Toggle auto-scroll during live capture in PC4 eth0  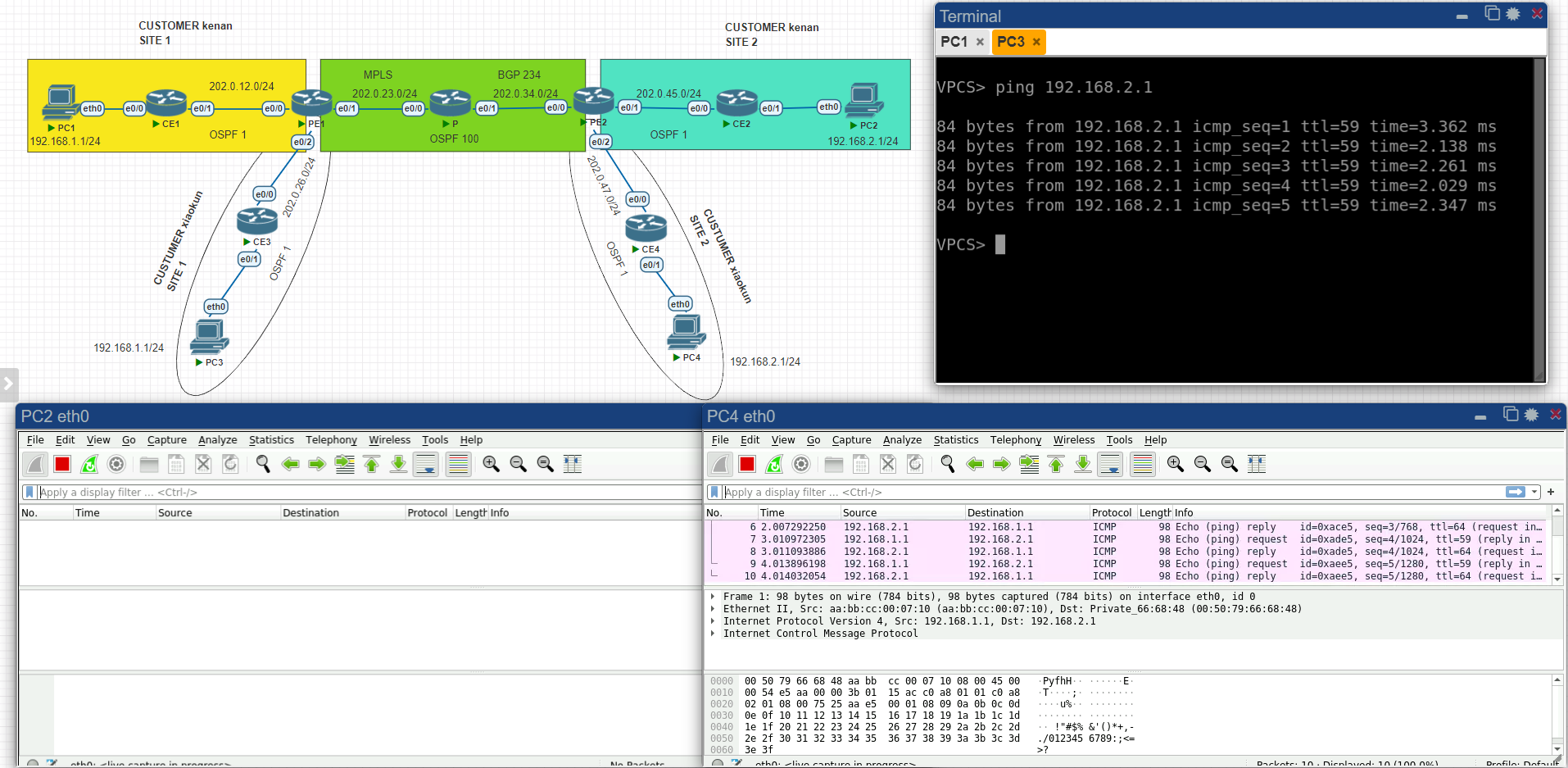(1110, 465)
